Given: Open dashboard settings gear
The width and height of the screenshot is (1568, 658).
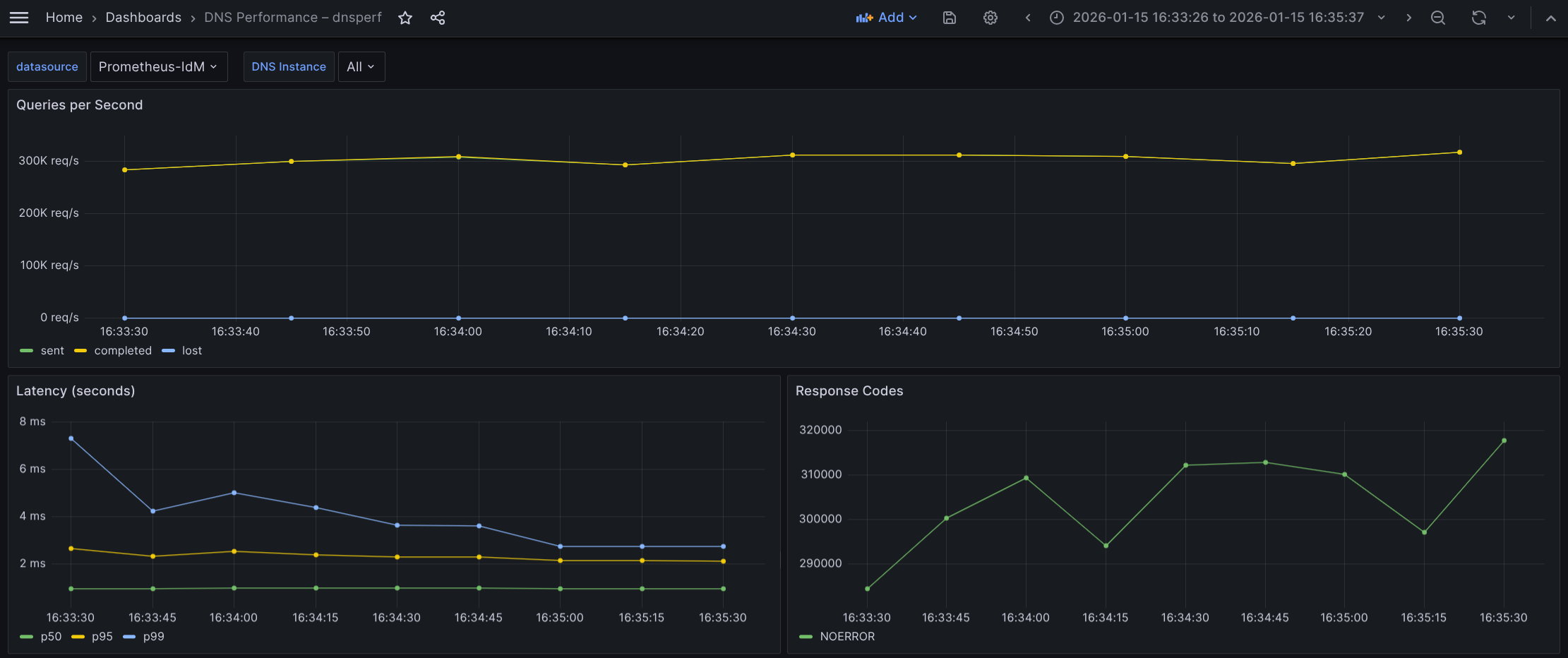Looking at the screenshot, I should click(991, 18).
